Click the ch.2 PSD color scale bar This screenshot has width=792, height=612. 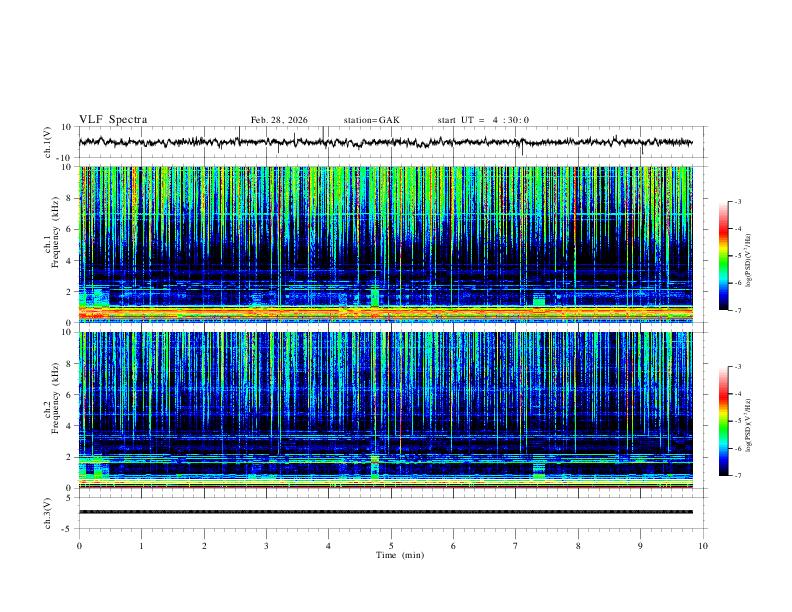(724, 421)
